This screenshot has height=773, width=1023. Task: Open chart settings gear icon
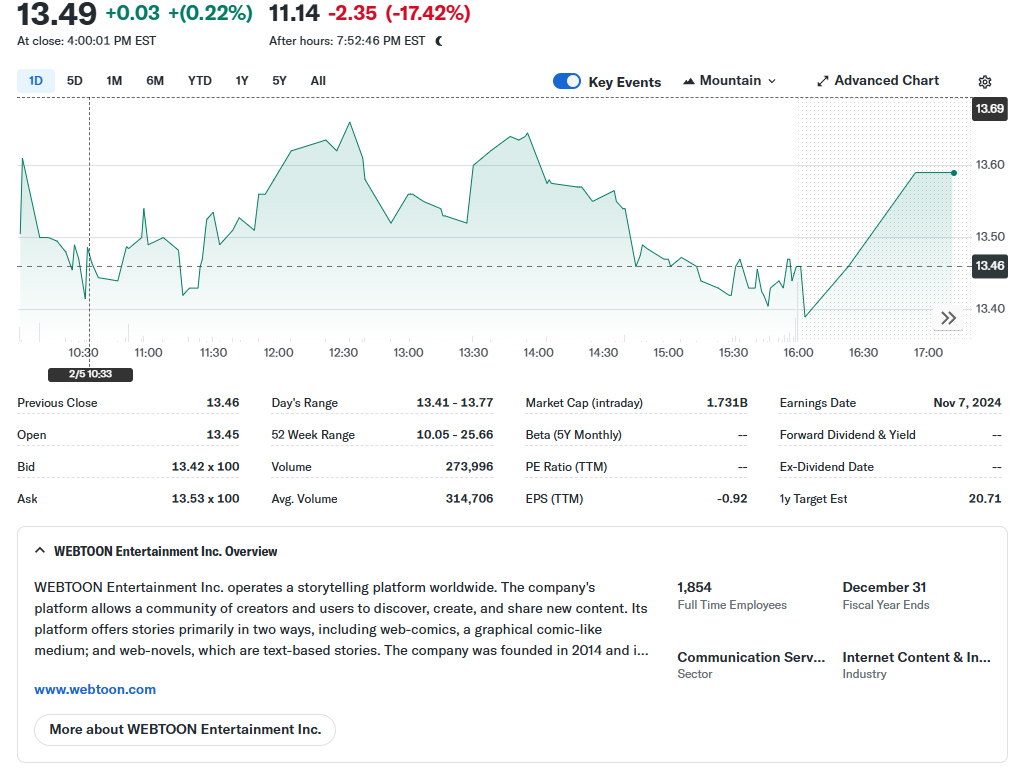(x=985, y=82)
